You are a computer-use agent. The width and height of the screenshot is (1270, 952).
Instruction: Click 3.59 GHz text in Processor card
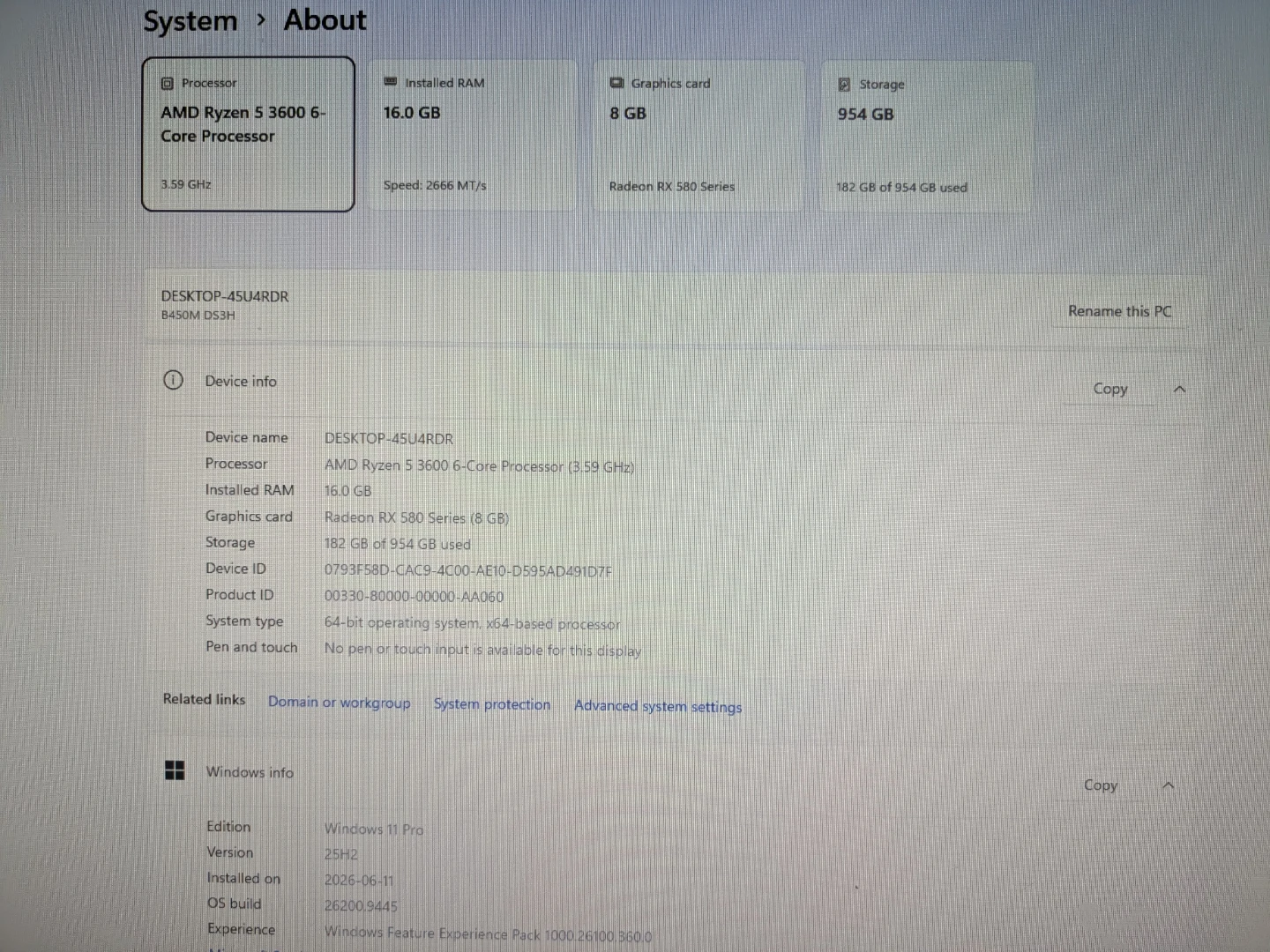pos(186,184)
